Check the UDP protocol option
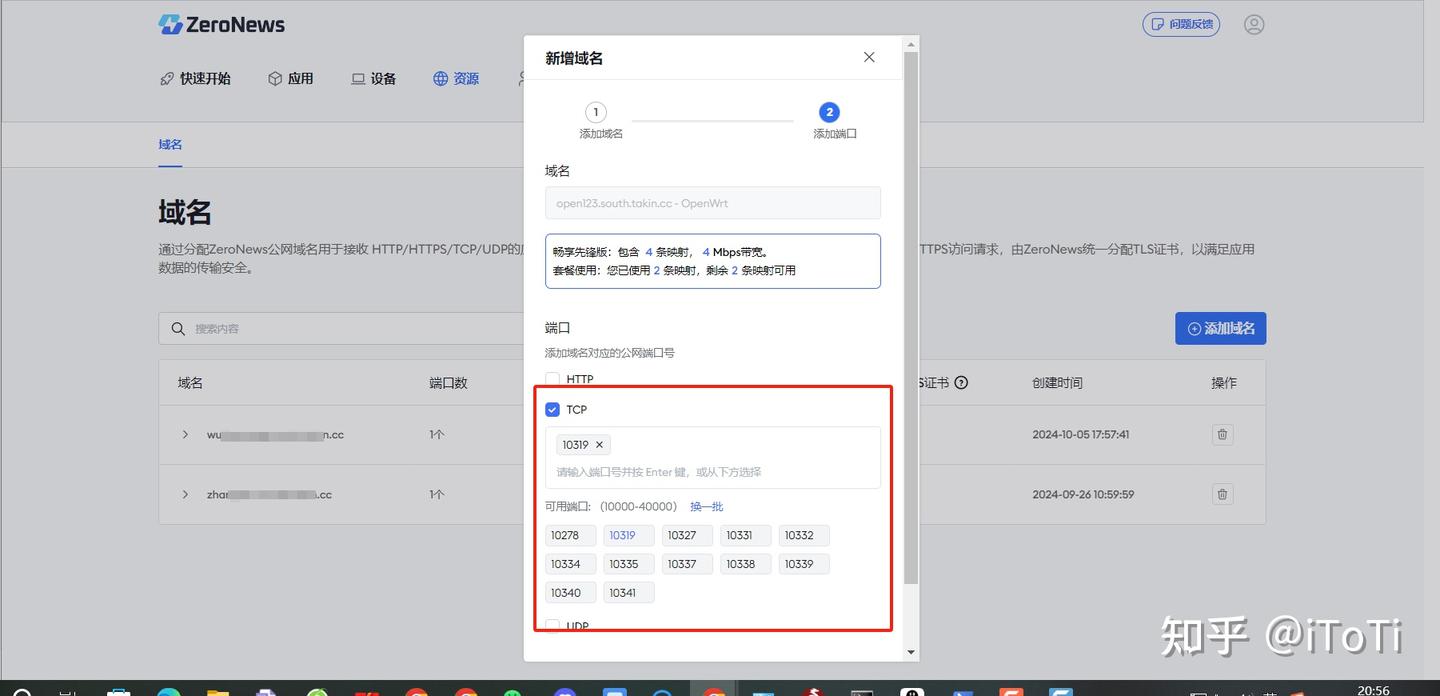This screenshot has width=1440, height=696. click(x=552, y=625)
